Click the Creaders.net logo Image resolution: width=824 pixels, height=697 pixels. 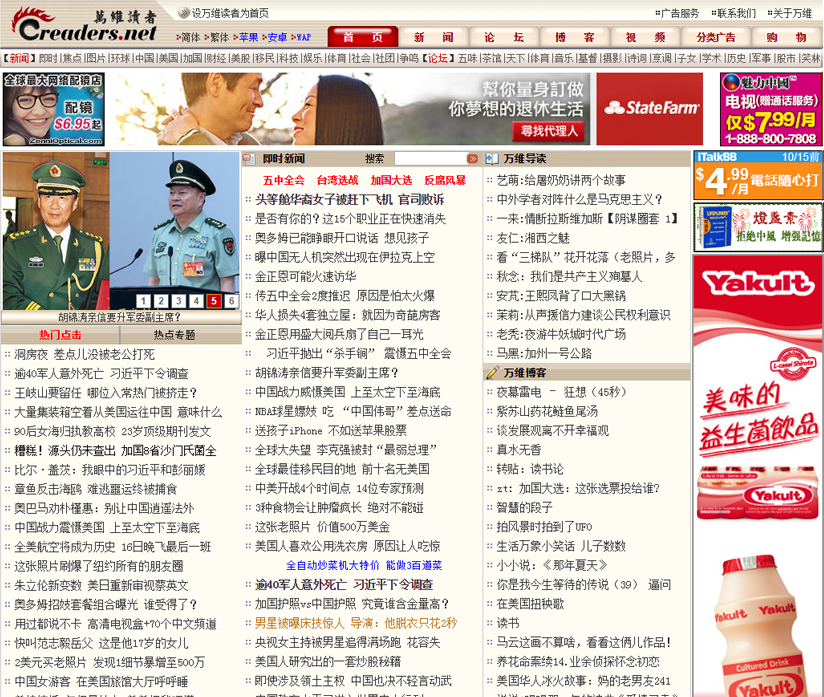click(85, 25)
